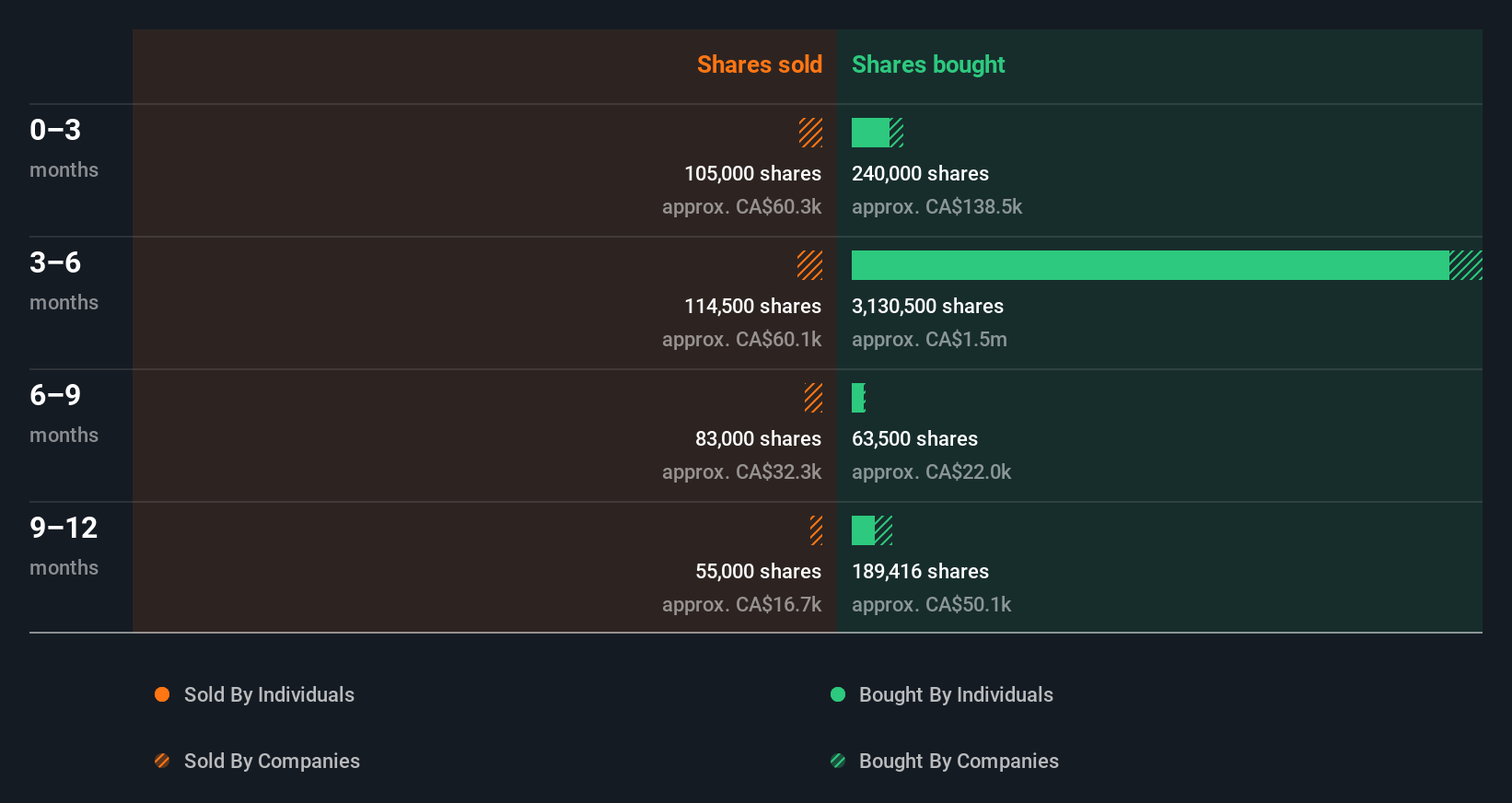Screen dimensions: 1512x803
Task: Click the approx. CA$16.7k amount
Action: 741,605
